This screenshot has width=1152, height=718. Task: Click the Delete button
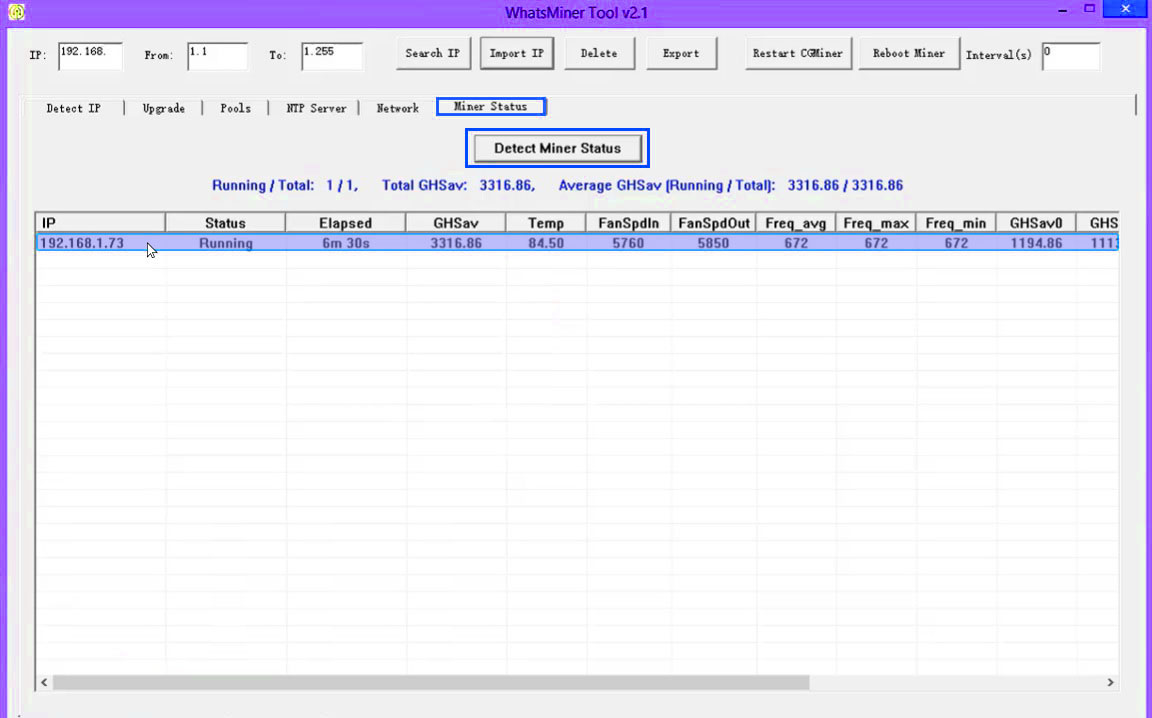pyautogui.click(x=599, y=54)
